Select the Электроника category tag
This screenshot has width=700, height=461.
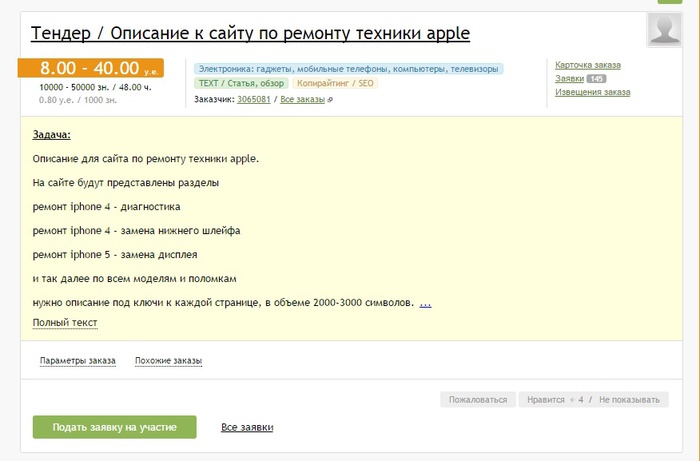[x=349, y=69]
